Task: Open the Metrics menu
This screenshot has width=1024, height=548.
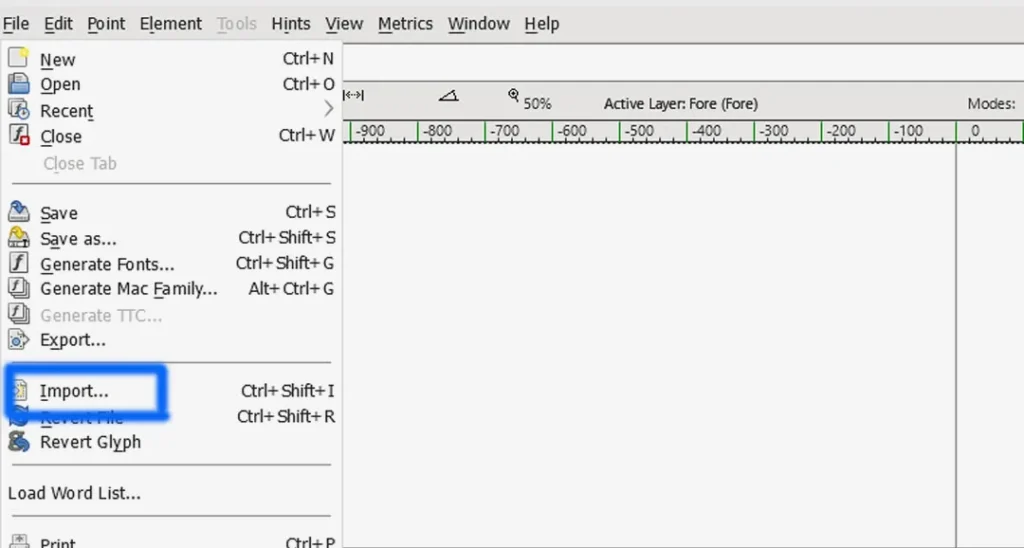Action: pyautogui.click(x=405, y=24)
